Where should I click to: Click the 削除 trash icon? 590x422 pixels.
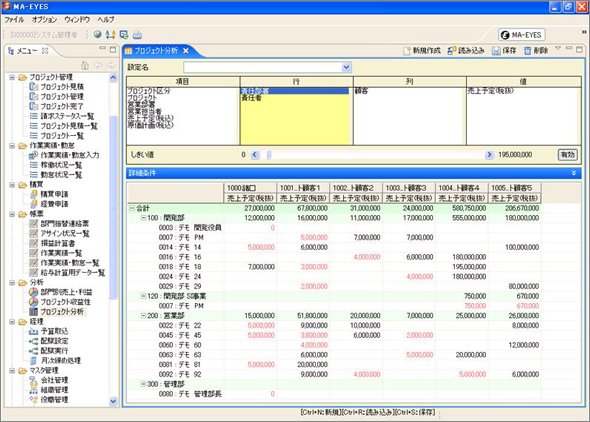[x=527, y=51]
